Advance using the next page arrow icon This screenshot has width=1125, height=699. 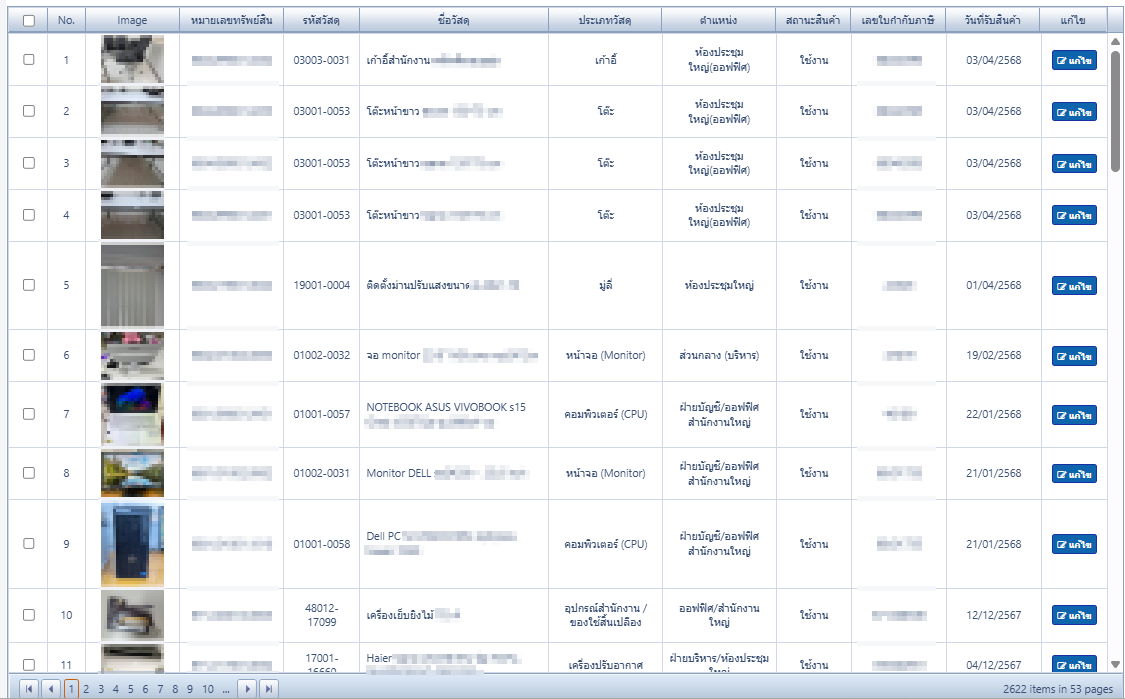(x=248, y=688)
